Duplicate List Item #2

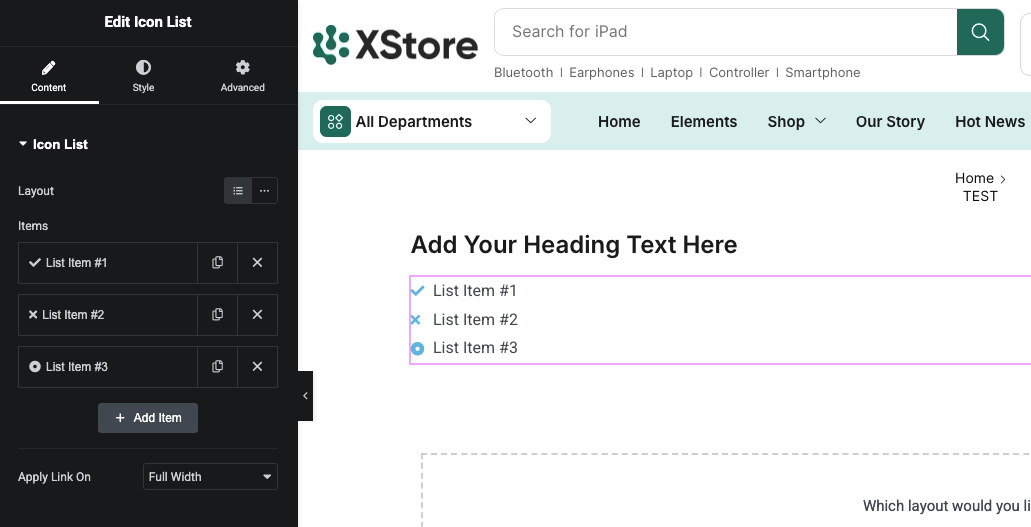pos(218,314)
